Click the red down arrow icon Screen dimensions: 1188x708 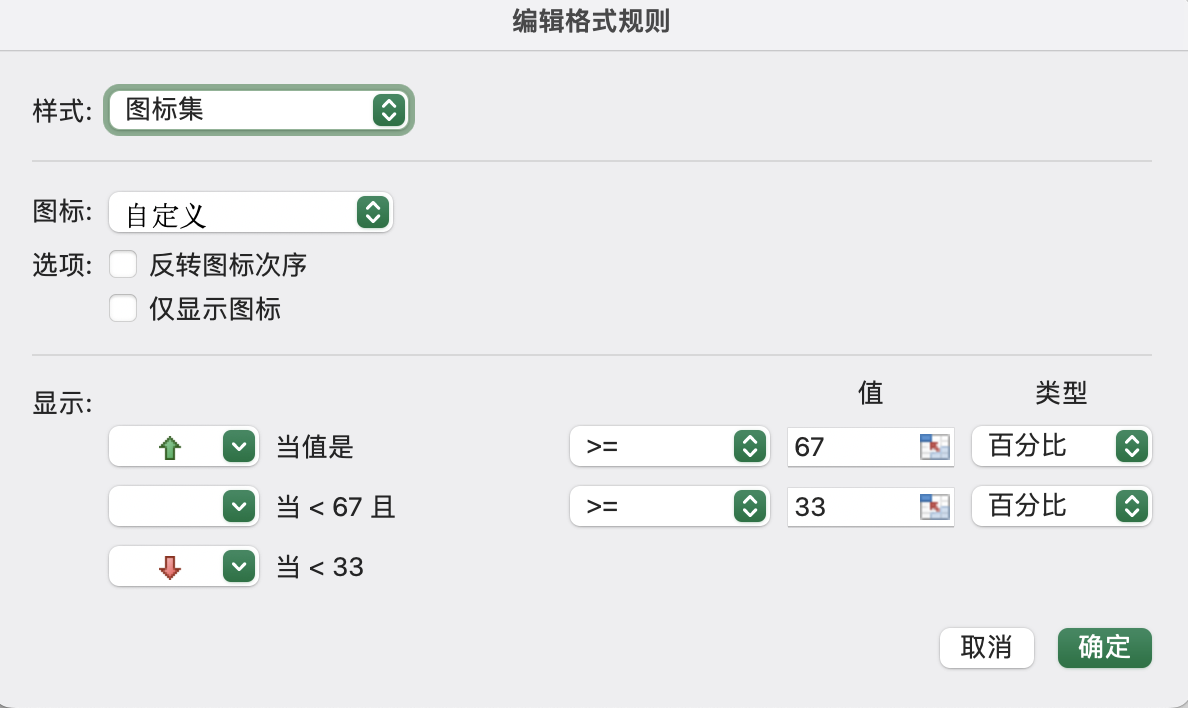pos(170,567)
